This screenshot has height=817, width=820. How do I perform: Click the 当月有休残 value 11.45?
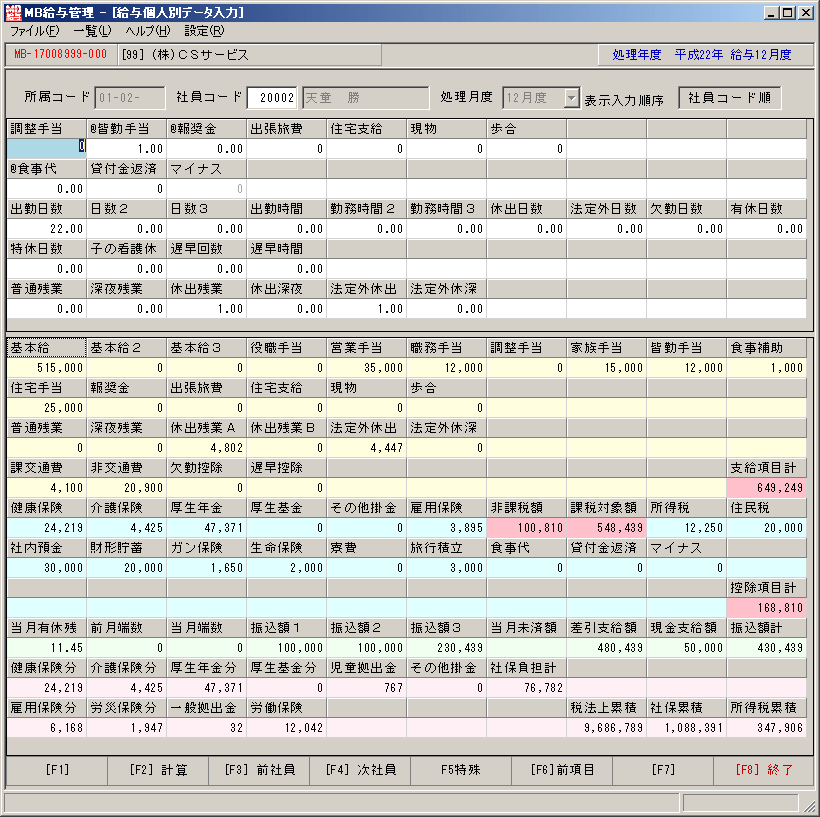47,648
